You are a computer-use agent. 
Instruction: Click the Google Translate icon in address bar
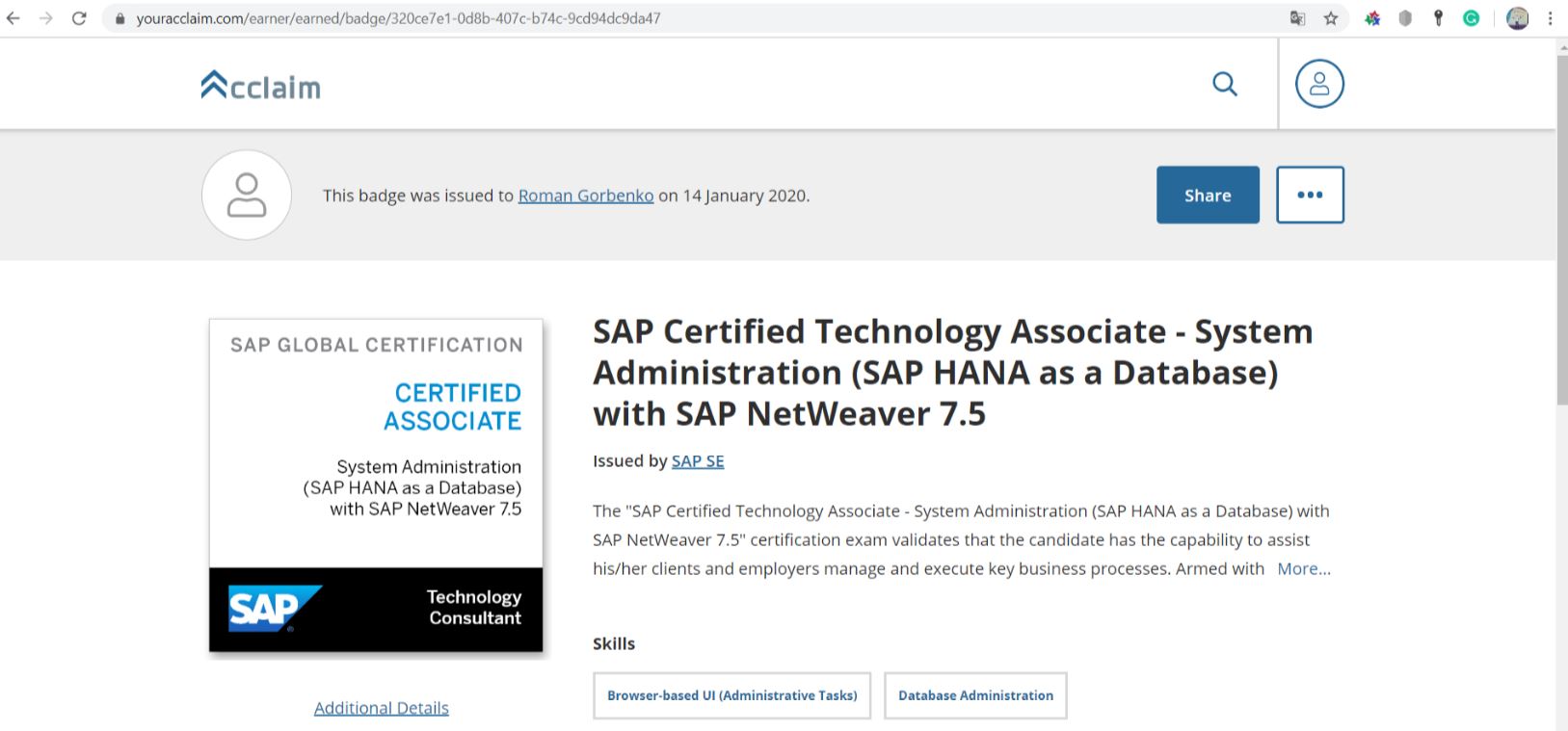pyautogui.click(x=1297, y=18)
